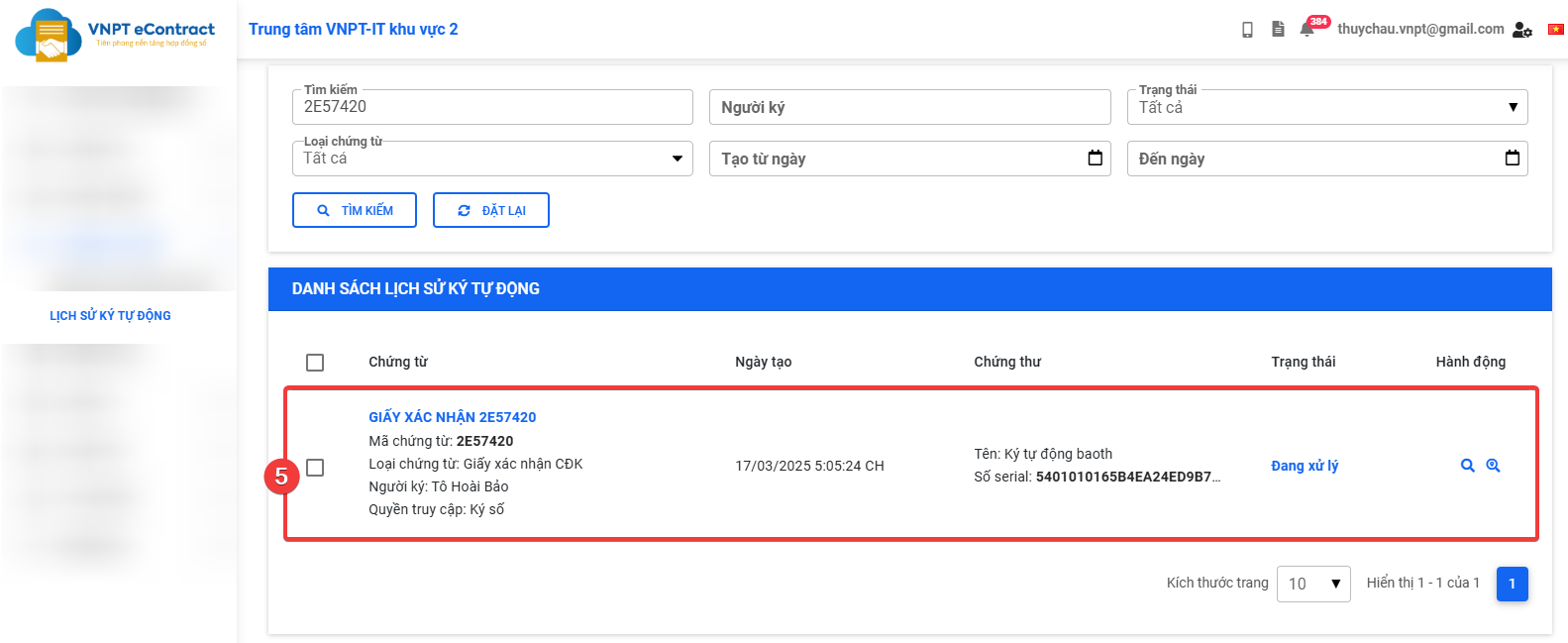The width and height of the screenshot is (1568, 643).
Task: Open calendar icon in Đến ngày
Action: (1513, 159)
